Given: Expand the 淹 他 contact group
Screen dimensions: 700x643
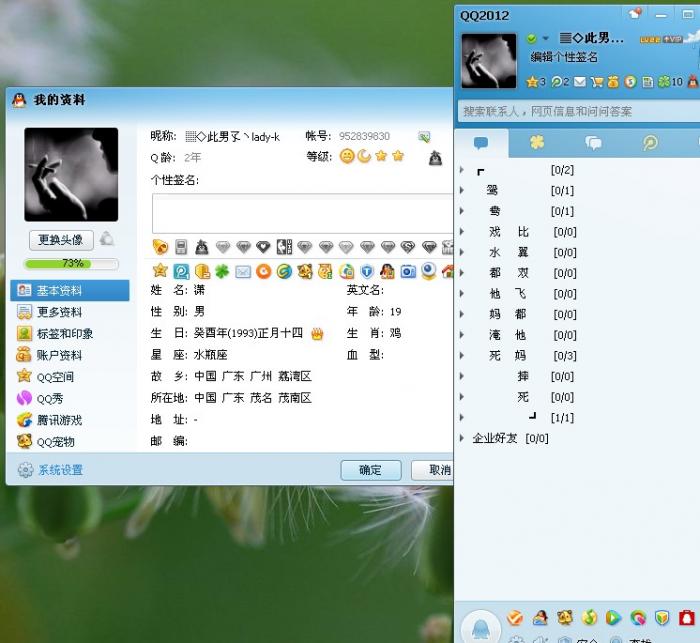Looking at the screenshot, I should 462,335.
